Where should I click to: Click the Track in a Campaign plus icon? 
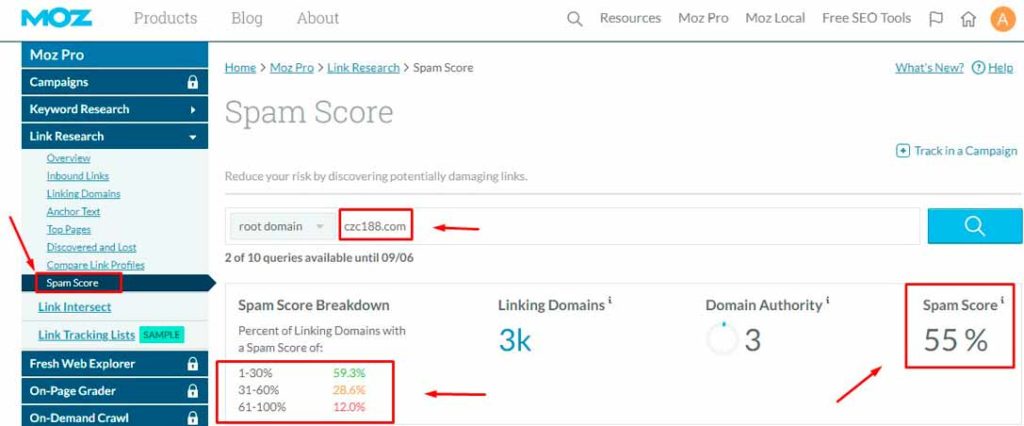[903, 151]
